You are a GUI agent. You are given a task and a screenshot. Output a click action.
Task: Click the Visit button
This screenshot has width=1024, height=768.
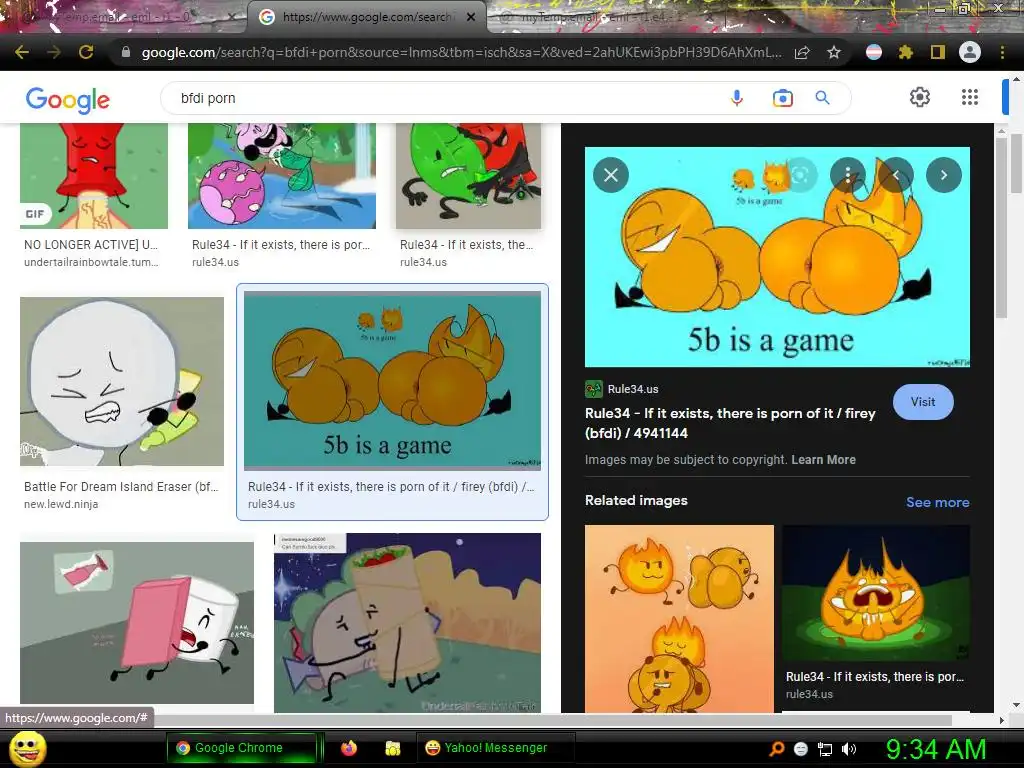click(x=923, y=402)
